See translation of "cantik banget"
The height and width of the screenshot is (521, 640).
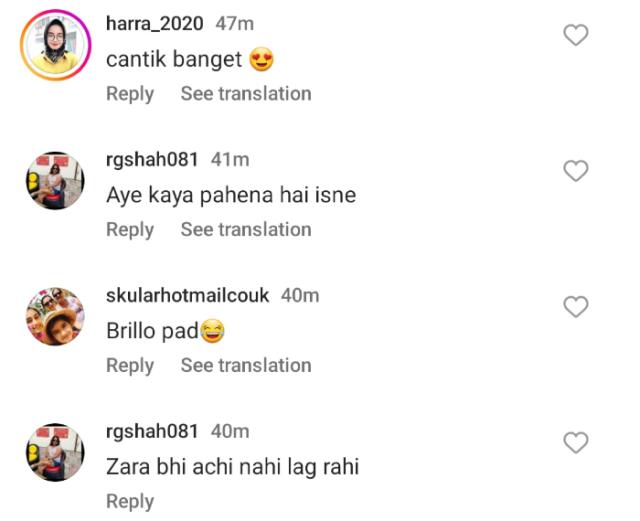tap(245, 94)
